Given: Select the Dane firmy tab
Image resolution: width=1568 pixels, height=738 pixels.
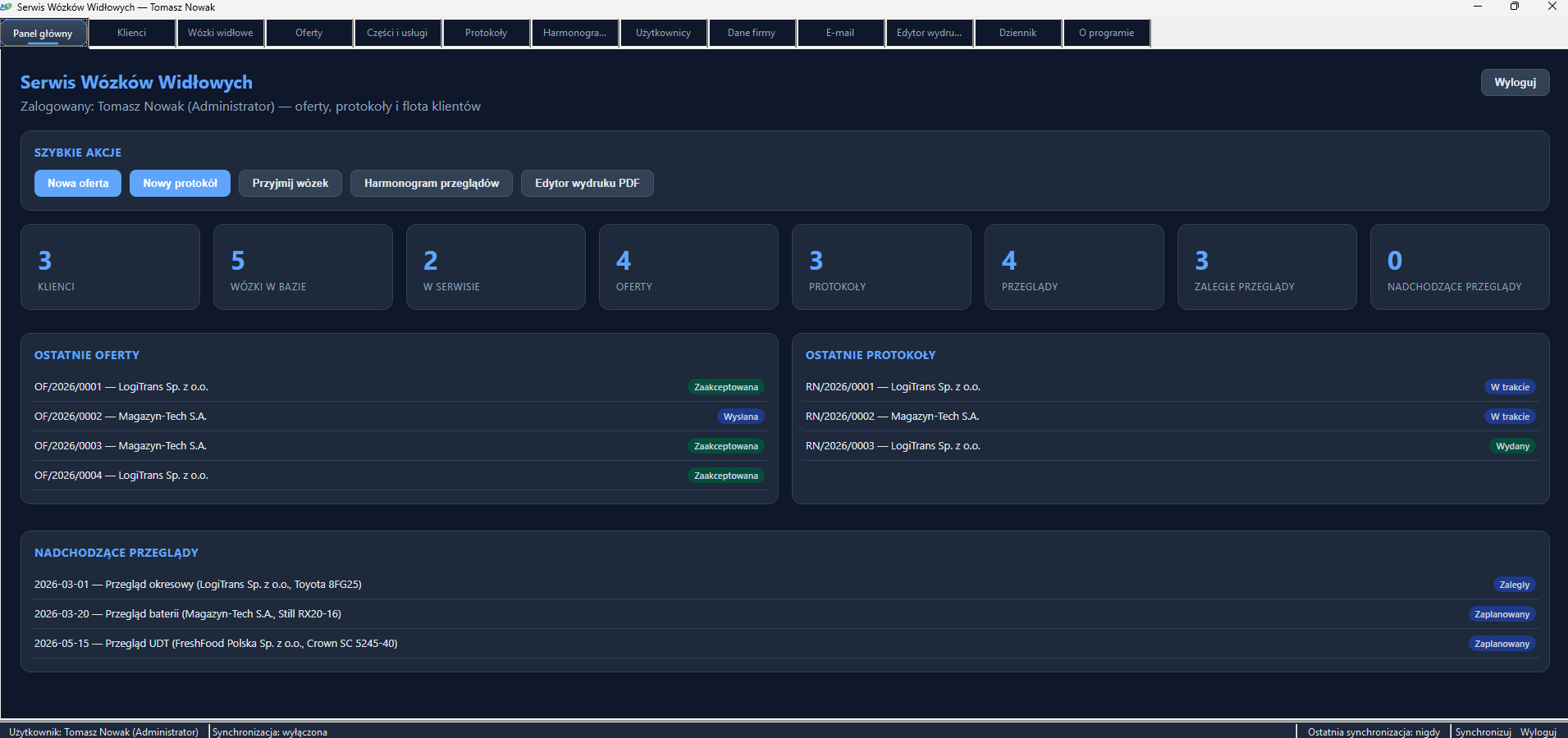Looking at the screenshot, I should point(752,33).
